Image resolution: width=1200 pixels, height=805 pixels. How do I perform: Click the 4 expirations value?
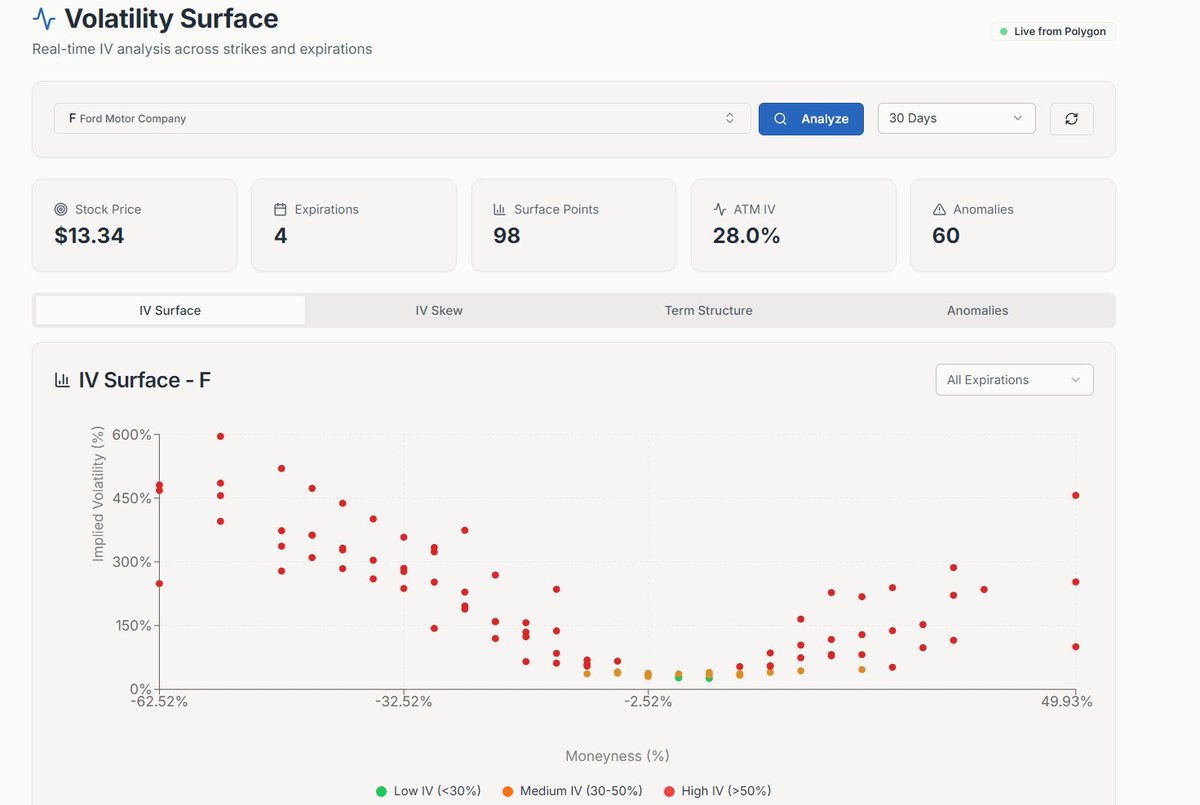[281, 236]
